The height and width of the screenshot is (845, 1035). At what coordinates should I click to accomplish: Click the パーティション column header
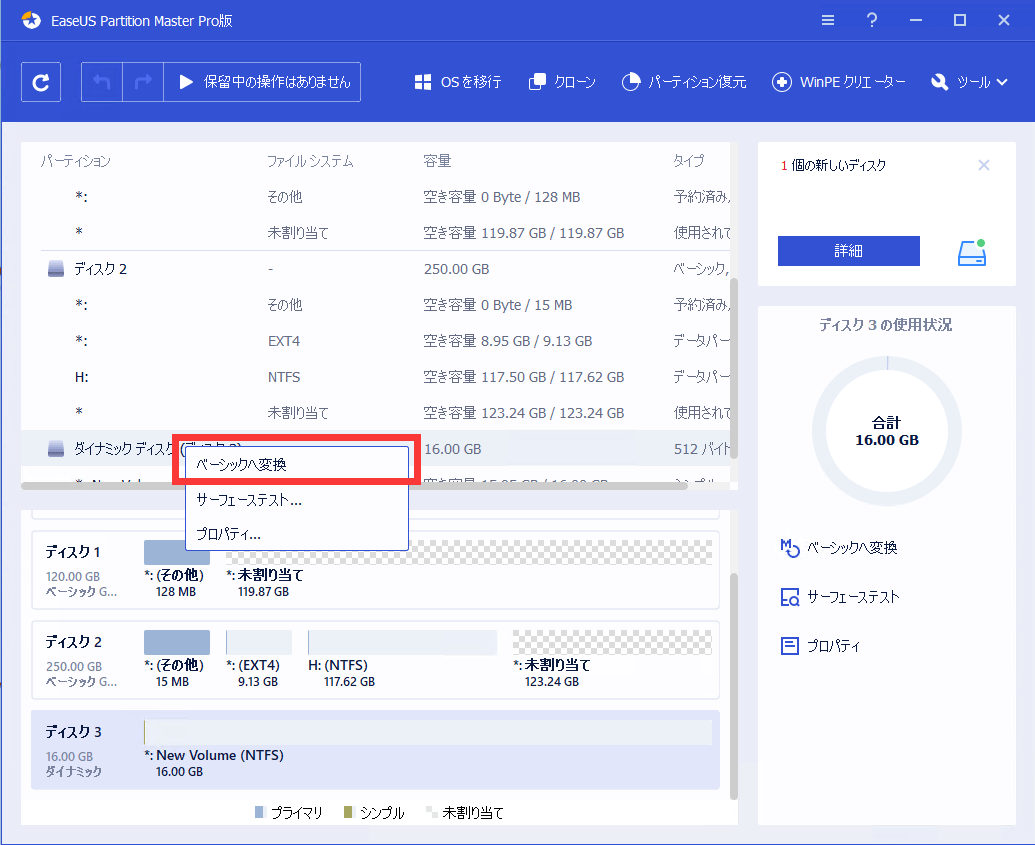(x=76, y=161)
